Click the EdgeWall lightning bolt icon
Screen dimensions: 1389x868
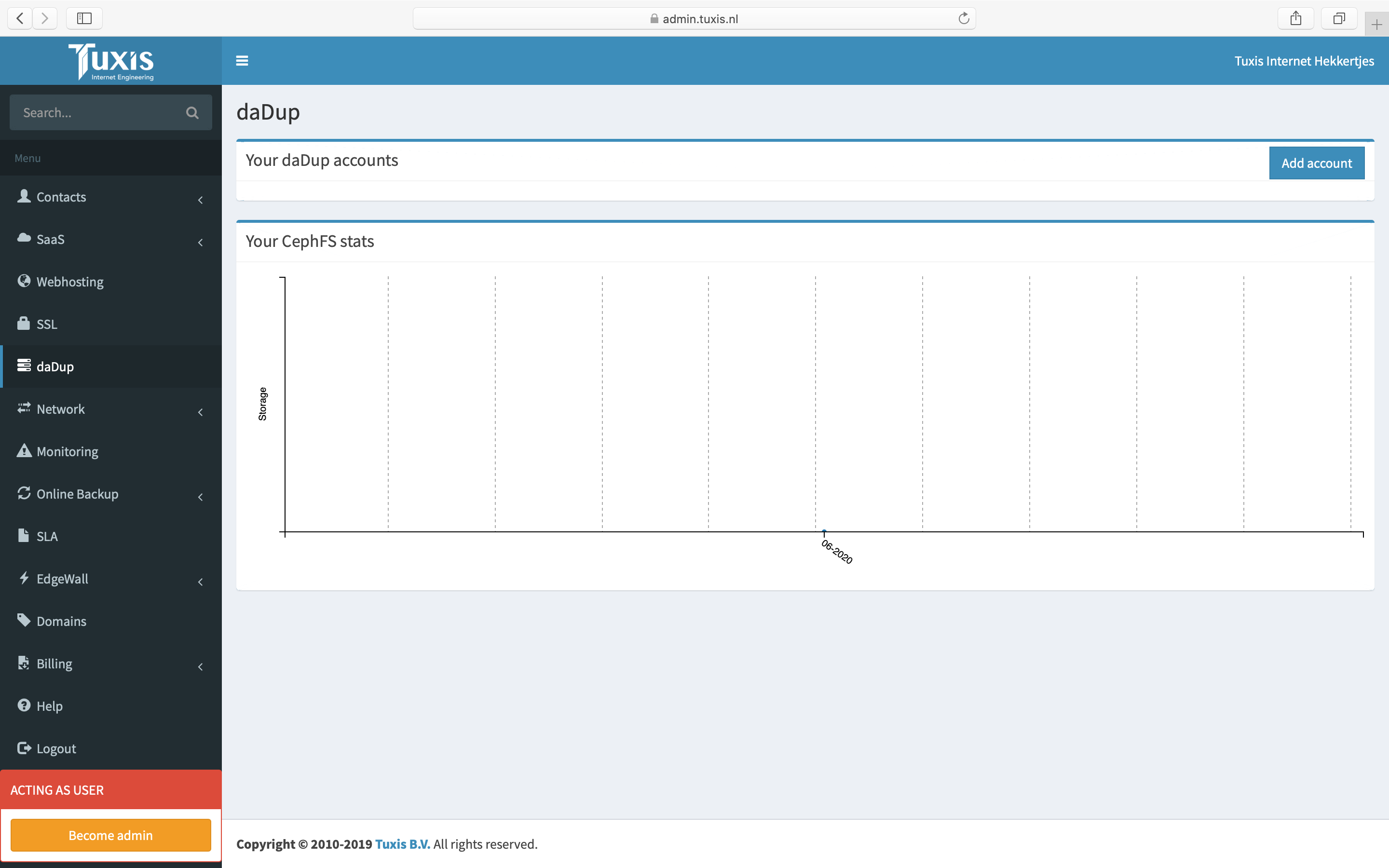point(24,578)
